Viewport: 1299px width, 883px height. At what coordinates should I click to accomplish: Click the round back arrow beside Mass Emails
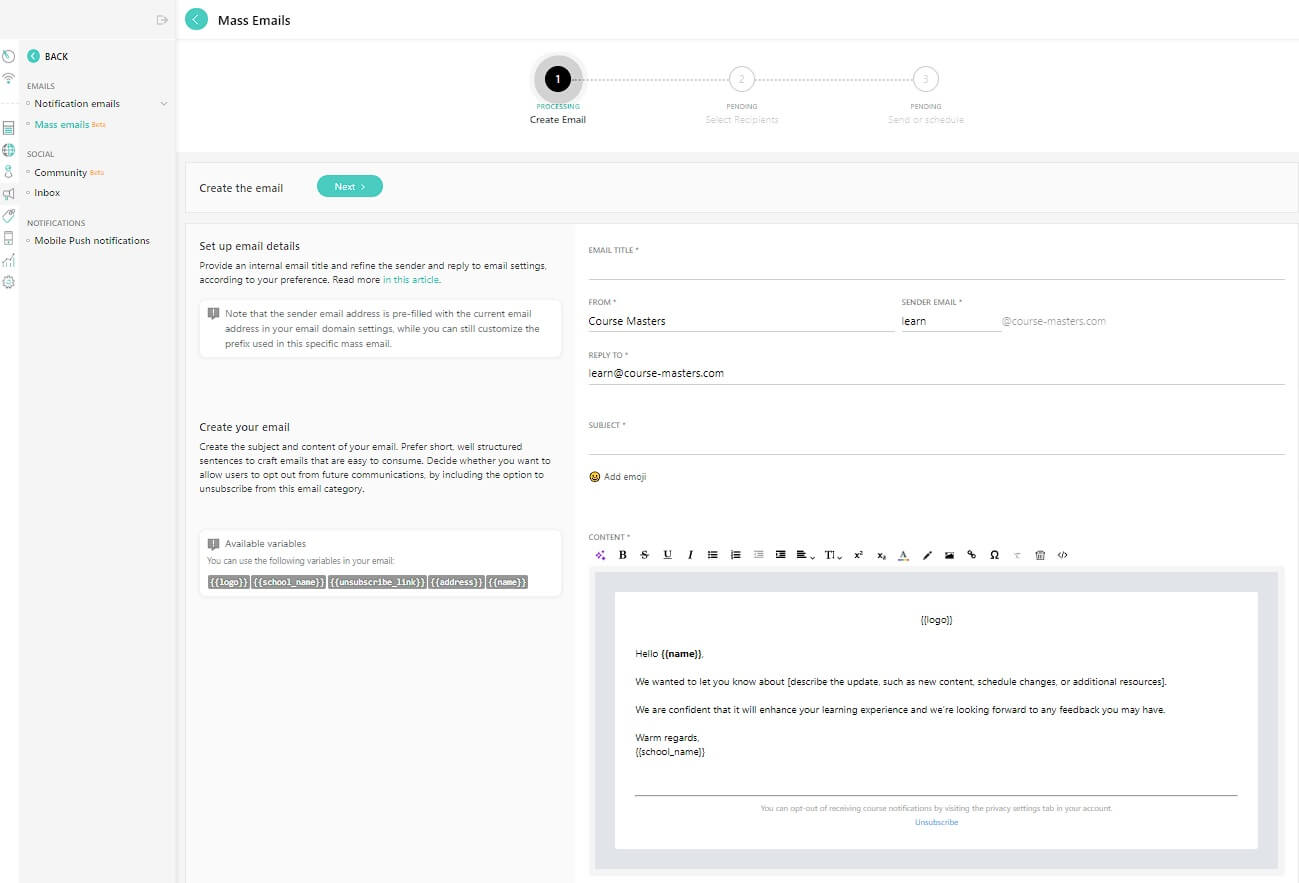coord(196,19)
